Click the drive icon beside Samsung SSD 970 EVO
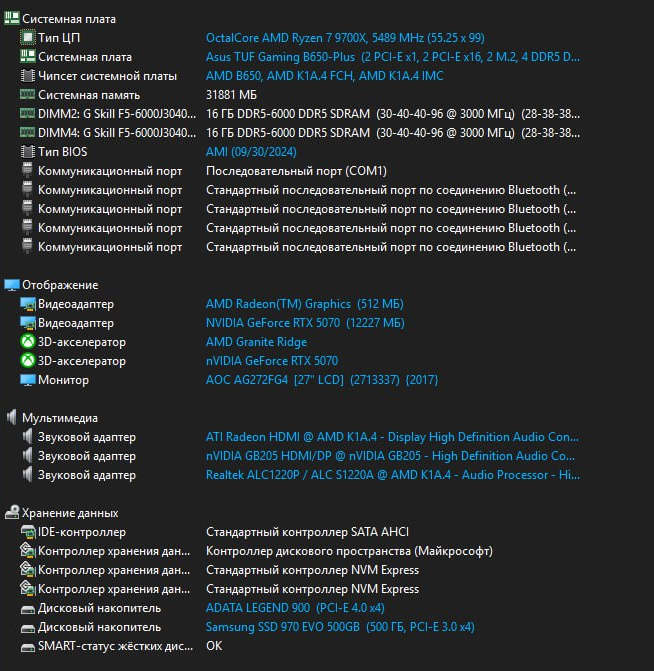This screenshot has width=654, height=671. pyautogui.click(x=28, y=628)
